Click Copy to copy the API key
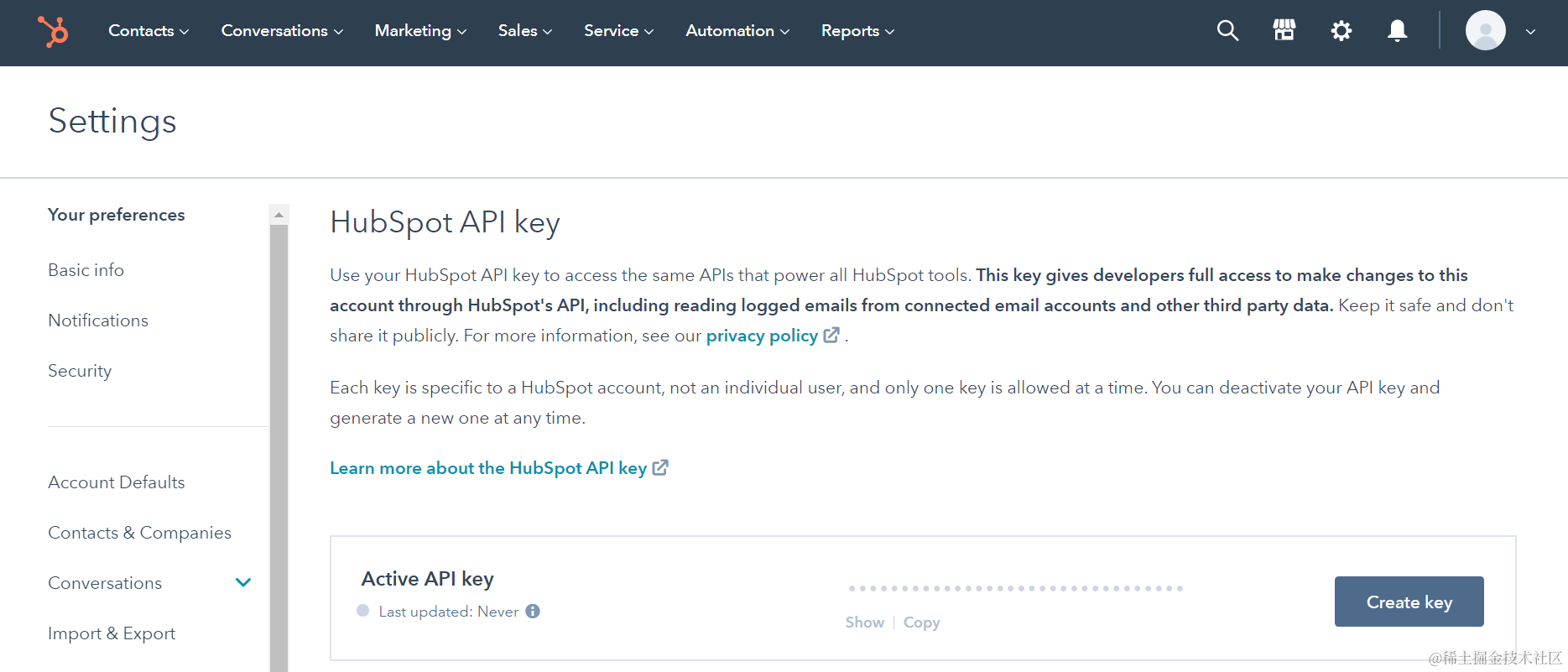The height and width of the screenshot is (672, 1568). pyautogui.click(x=922, y=623)
